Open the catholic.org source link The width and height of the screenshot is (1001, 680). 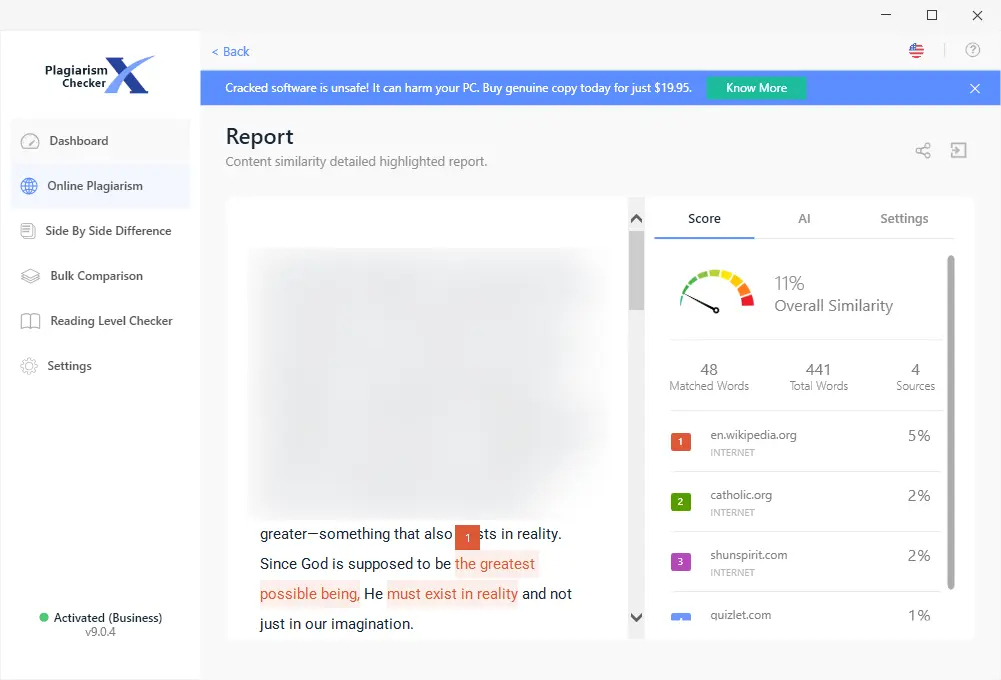(x=741, y=495)
